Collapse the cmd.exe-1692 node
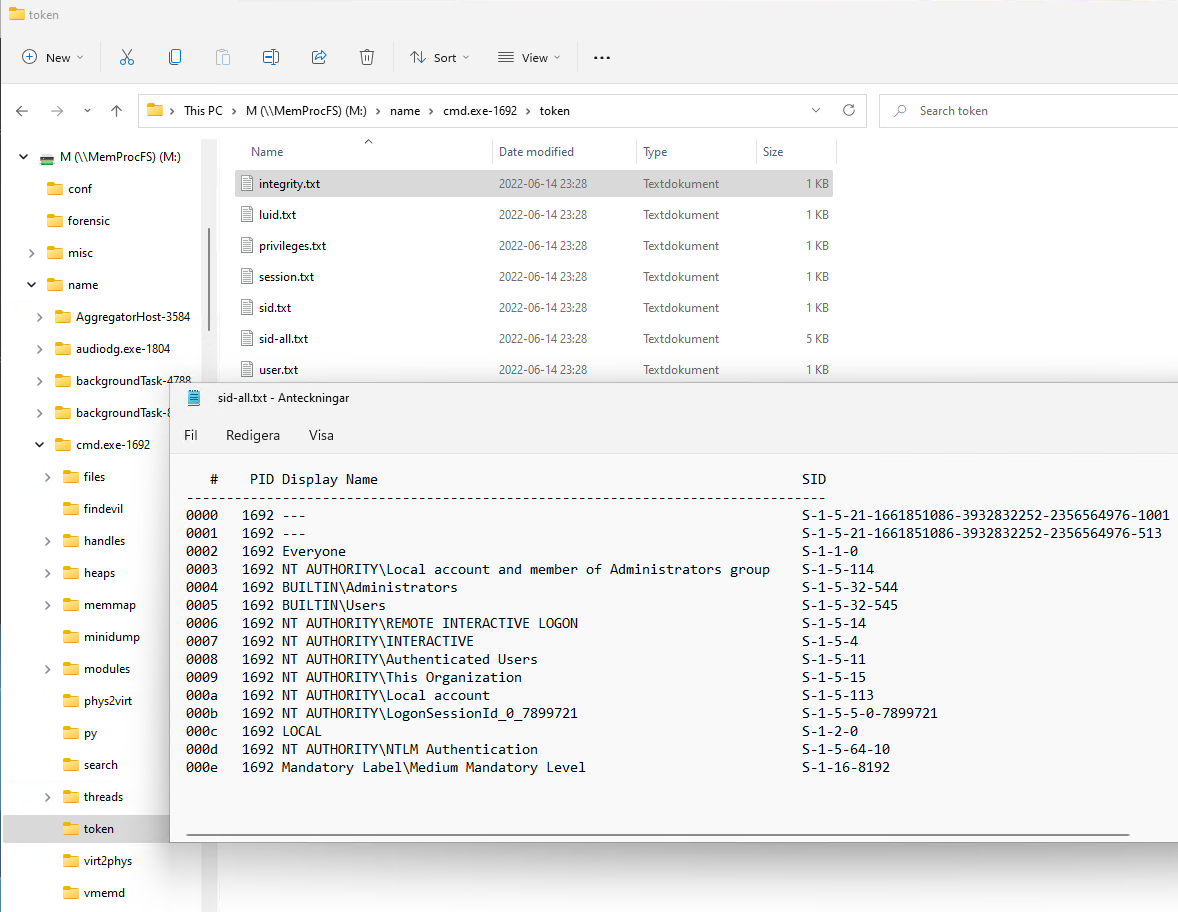 39,445
